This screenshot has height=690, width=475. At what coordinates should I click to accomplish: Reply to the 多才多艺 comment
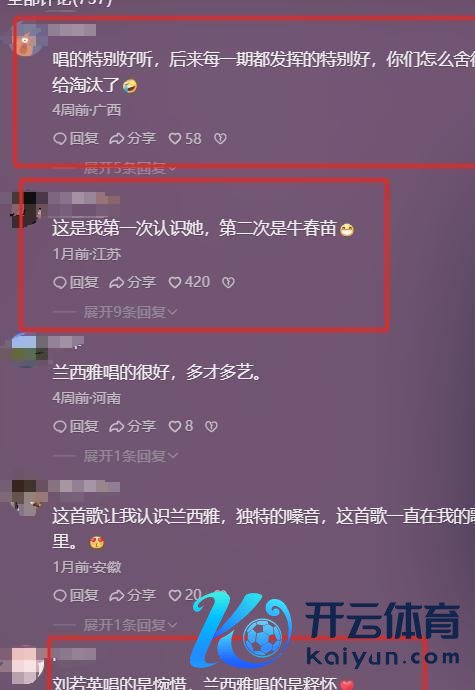pyautogui.click(x=76, y=426)
